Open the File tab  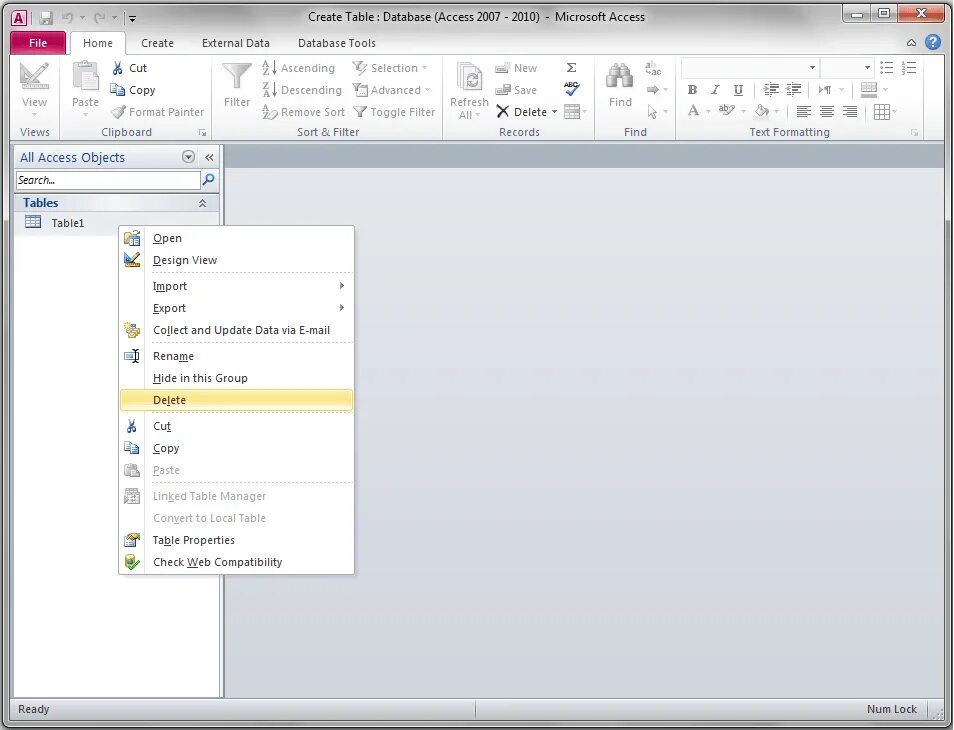[x=38, y=43]
